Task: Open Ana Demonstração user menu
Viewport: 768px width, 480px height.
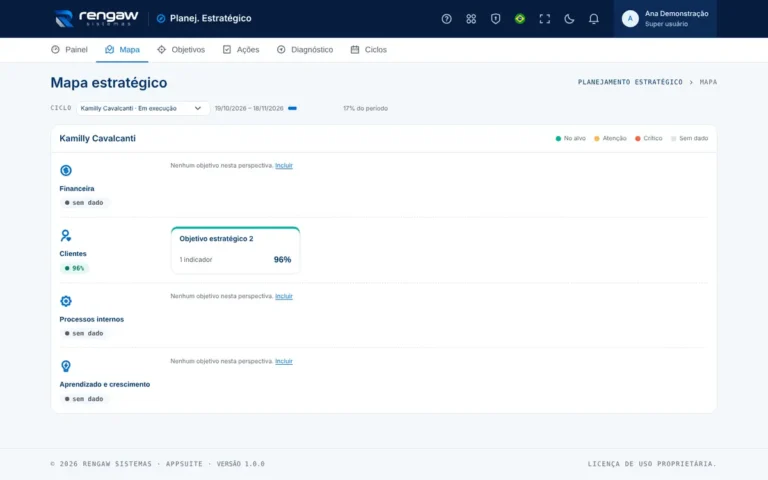Action: (x=665, y=19)
